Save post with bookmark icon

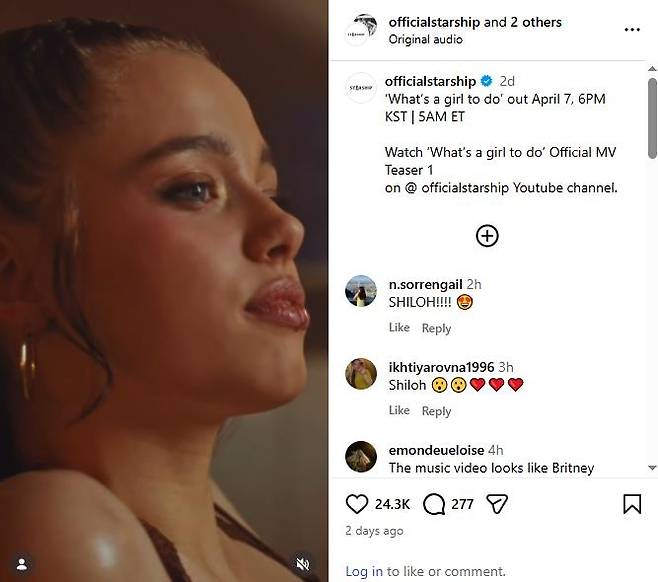click(x=632, y=504)
